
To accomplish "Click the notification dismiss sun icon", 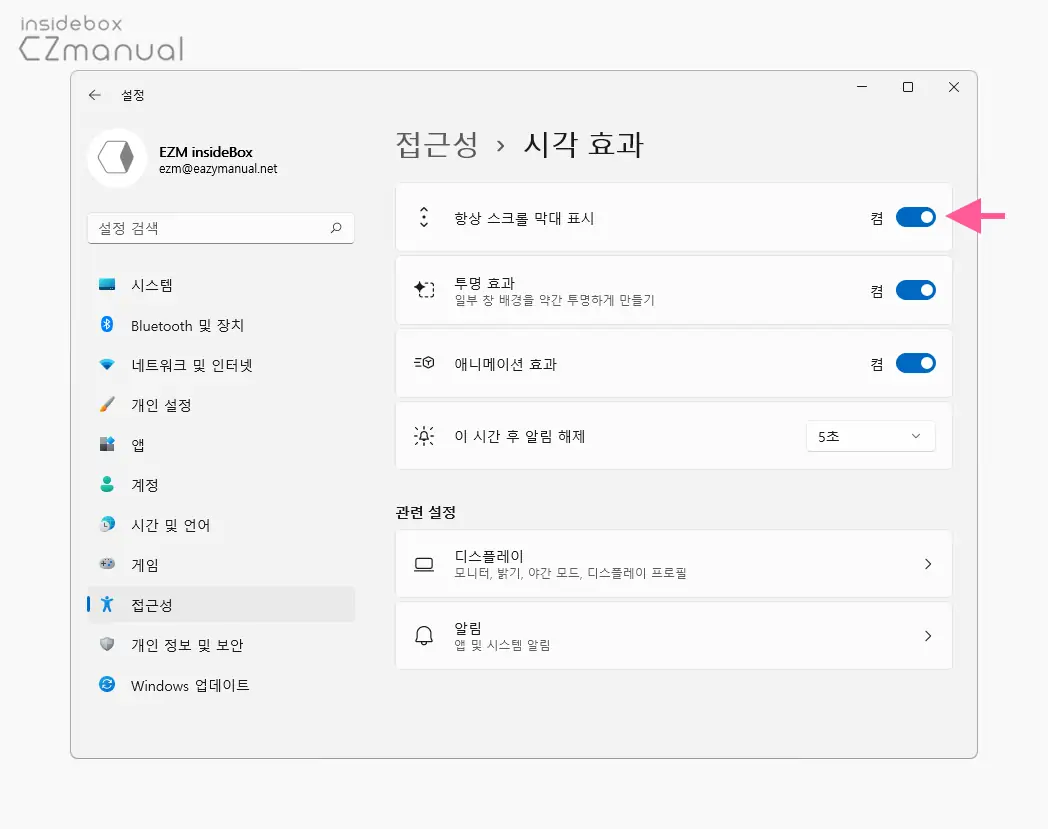I will point(424,436).
